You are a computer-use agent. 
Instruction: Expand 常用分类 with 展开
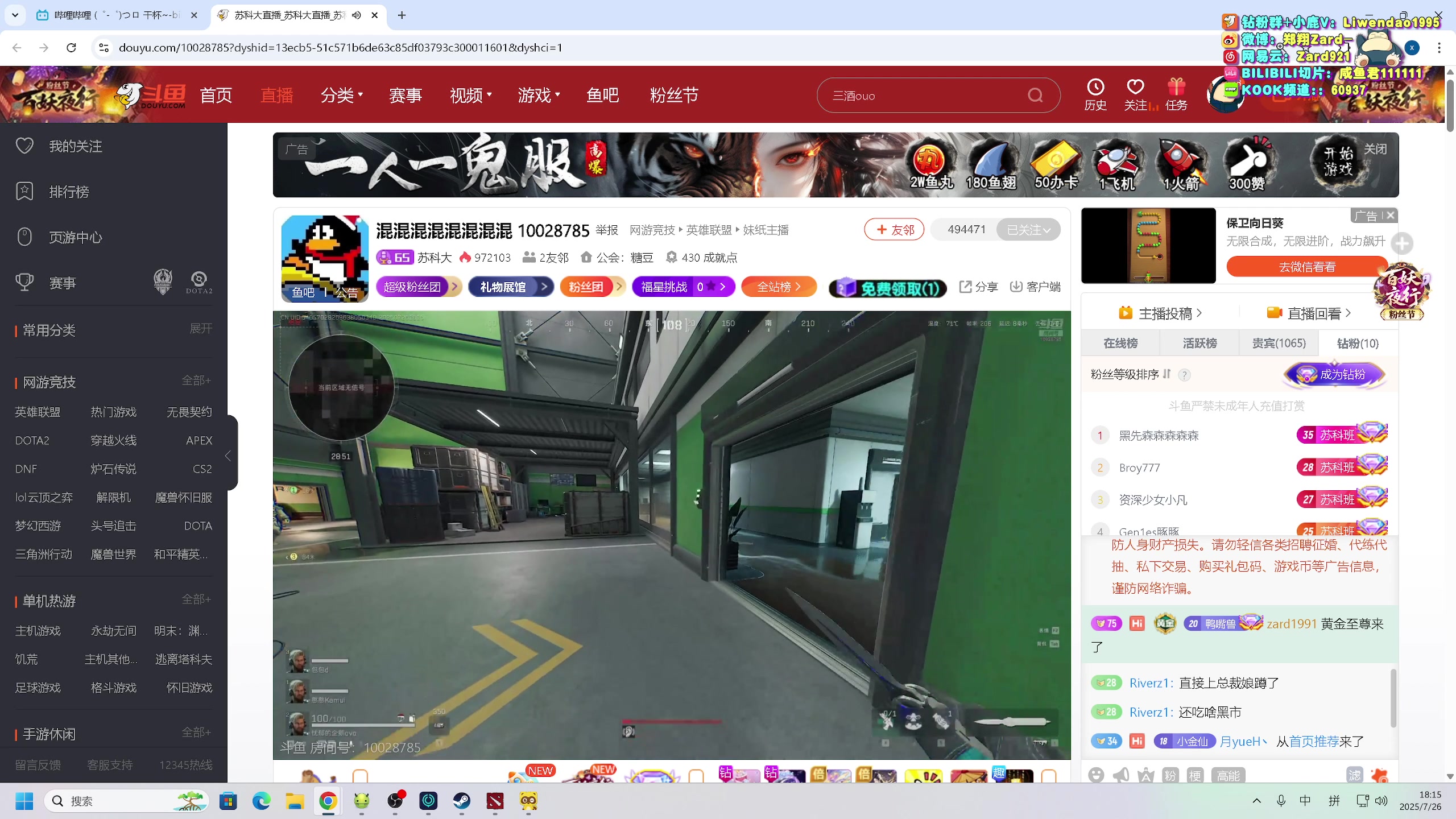point(201,329)
